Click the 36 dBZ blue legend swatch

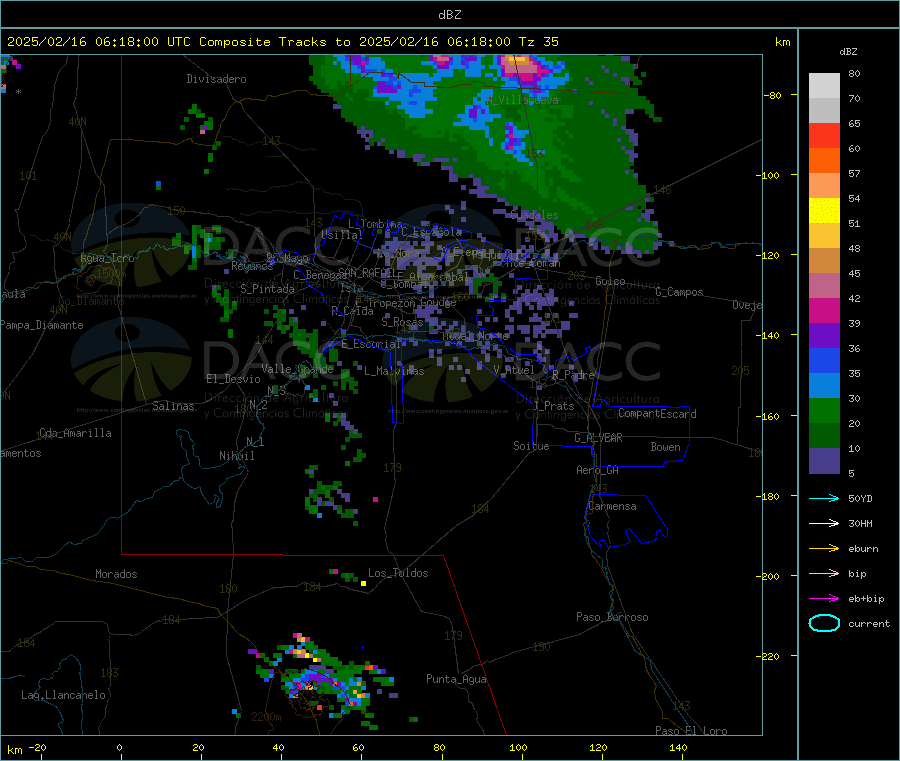pyautogui.click(x=824, y=360)
